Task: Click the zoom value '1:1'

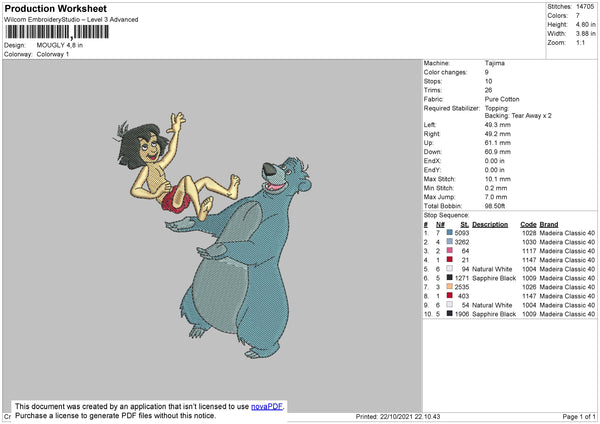Action: click(580, 42)
